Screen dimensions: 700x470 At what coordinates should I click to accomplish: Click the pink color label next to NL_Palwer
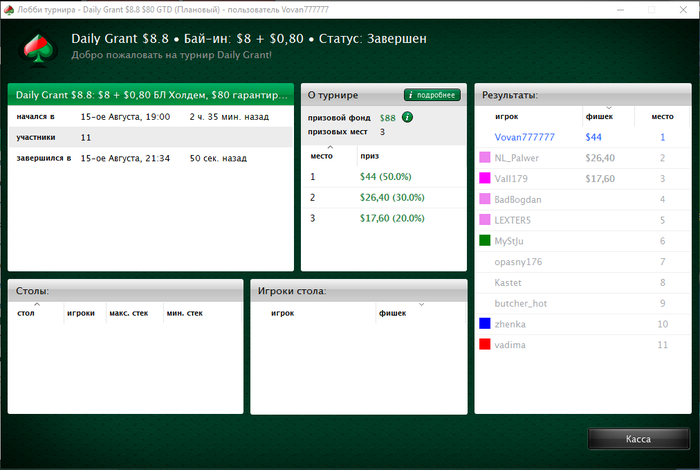(x=484, y=157)
